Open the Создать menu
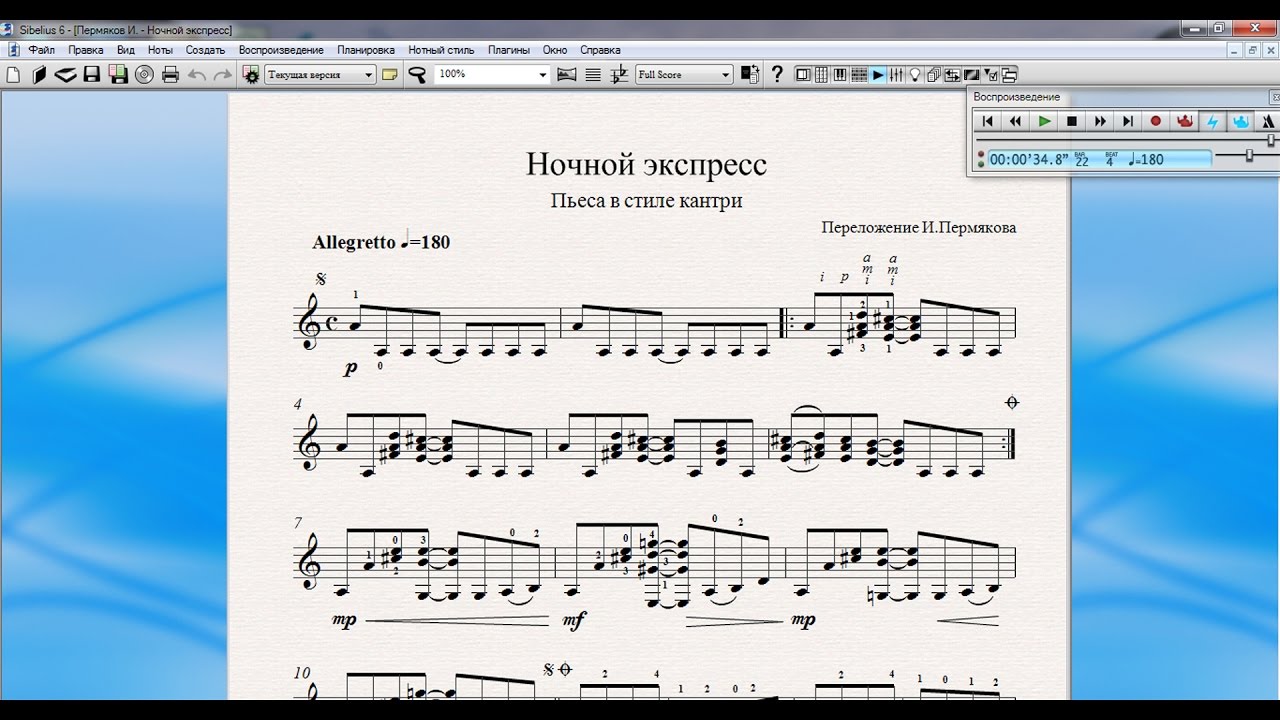The width and height of the screenshot is (1280, 720). pos(205,50)
